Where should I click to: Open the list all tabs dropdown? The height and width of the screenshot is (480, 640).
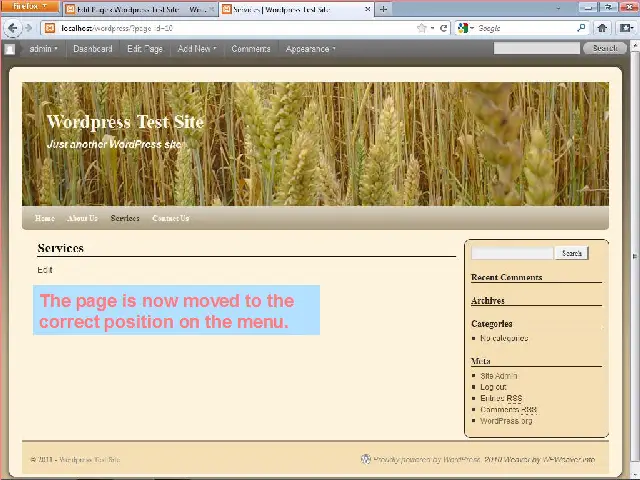(558, 8)
